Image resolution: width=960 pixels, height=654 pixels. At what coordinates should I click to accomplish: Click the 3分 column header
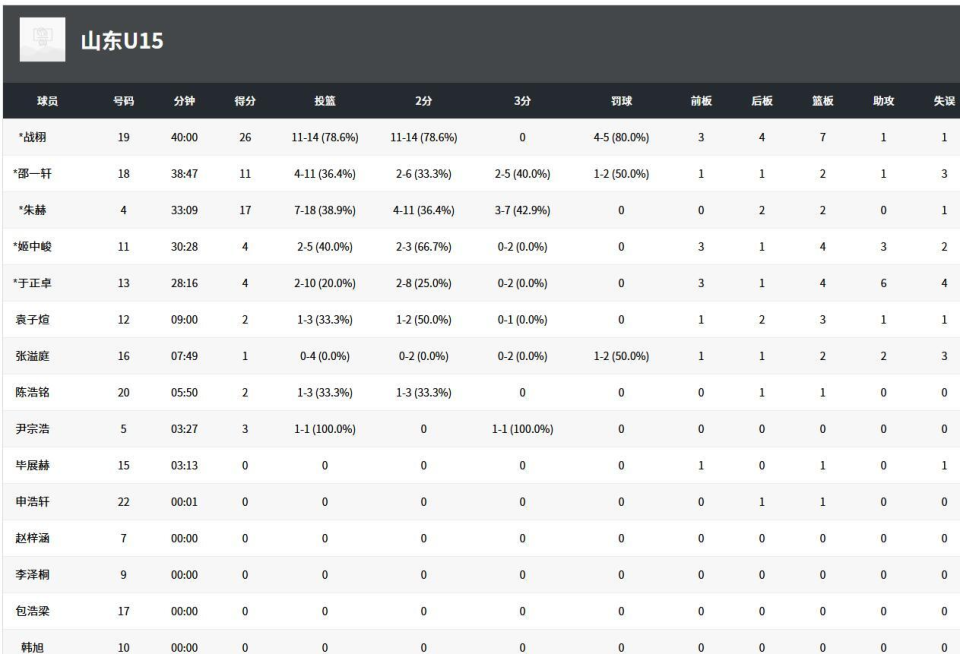pyautogui.click(x=522, y=100)
